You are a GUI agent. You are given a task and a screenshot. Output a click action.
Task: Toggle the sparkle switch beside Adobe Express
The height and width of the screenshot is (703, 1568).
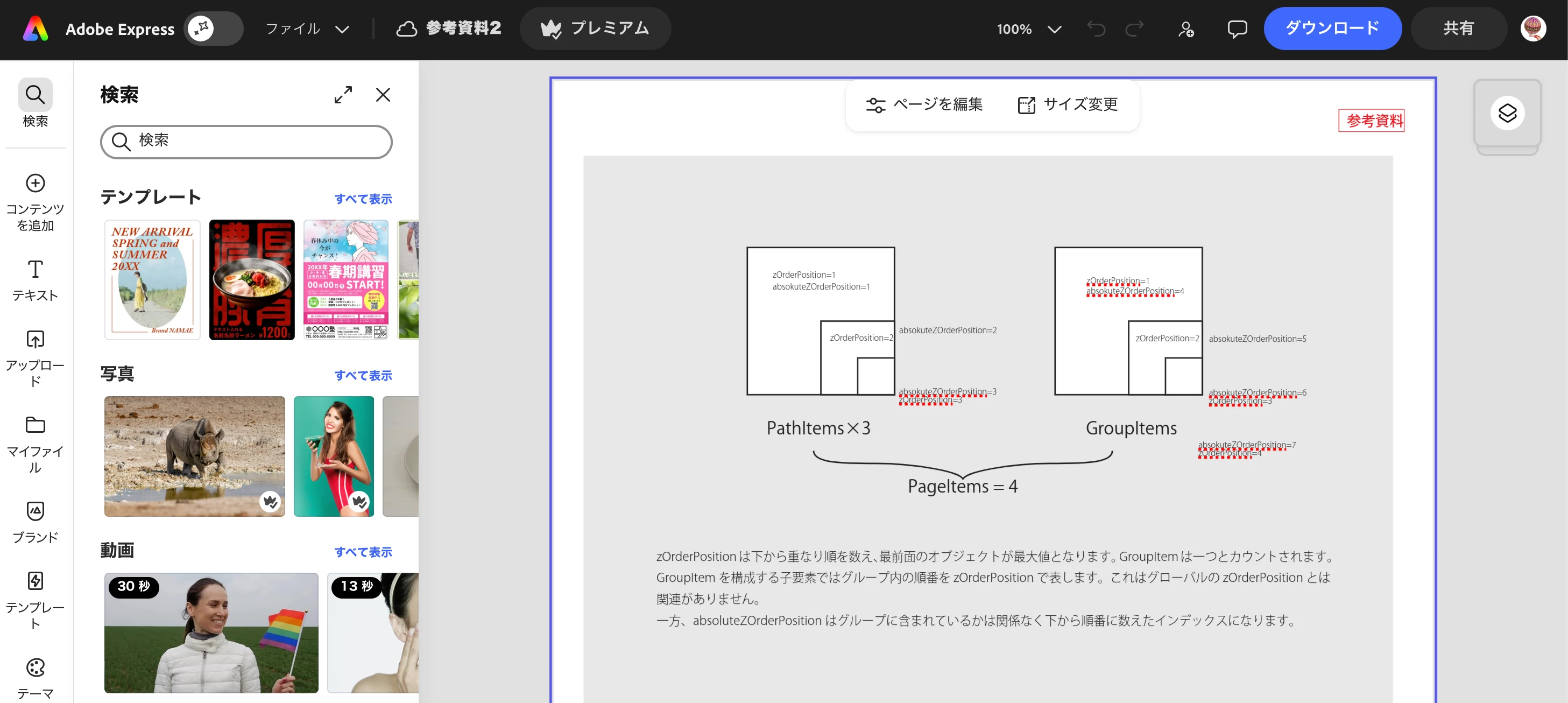pyautogui.click(x=213, y=29)
